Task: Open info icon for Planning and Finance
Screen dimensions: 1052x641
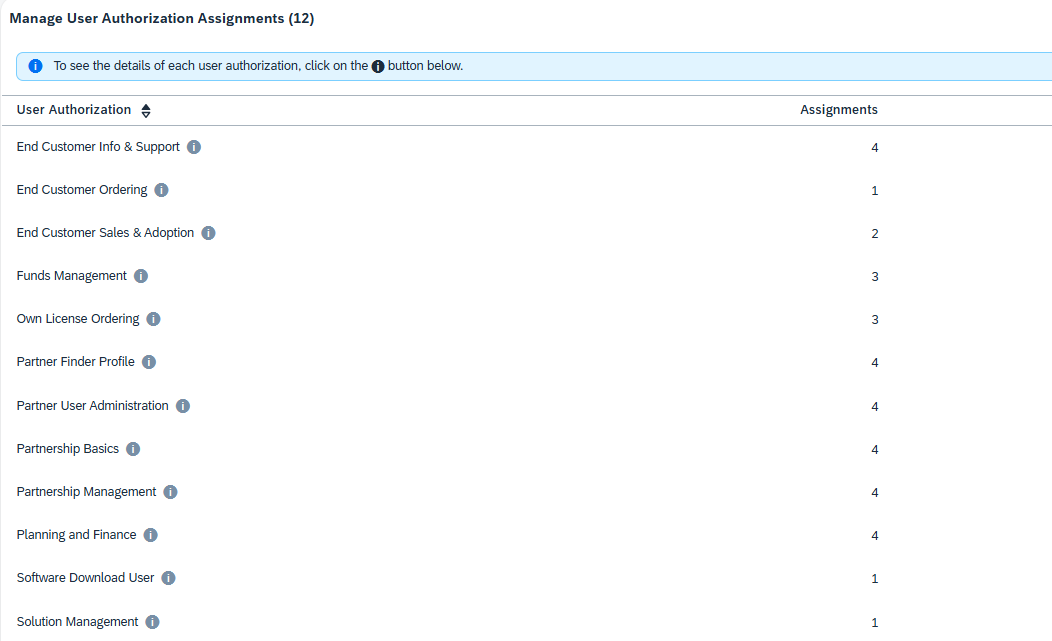Action: click(150, 535)
